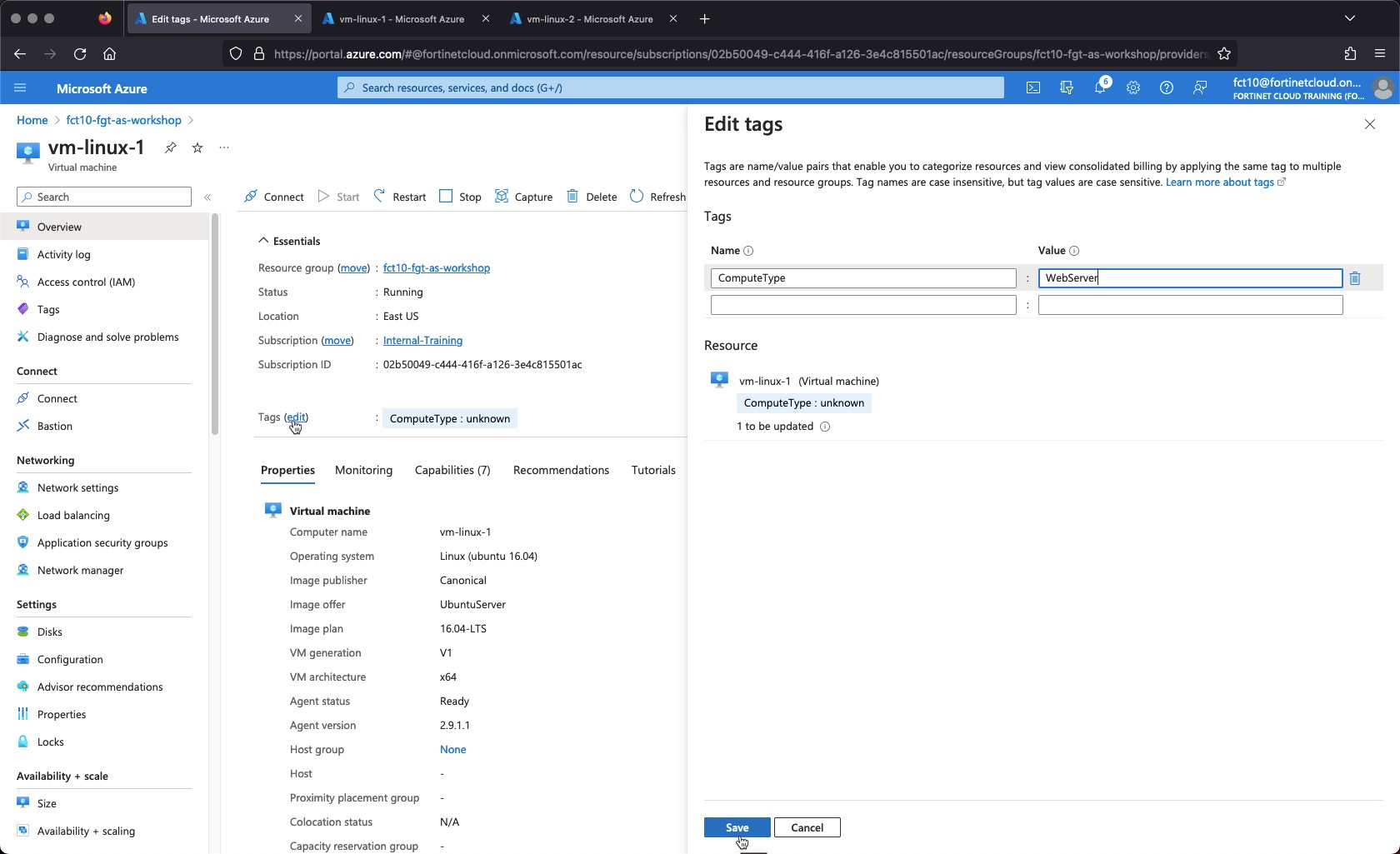The width and height of the screenshot is (1400, 854).
Task: Open a new browser tab
Action: (704, 18)
